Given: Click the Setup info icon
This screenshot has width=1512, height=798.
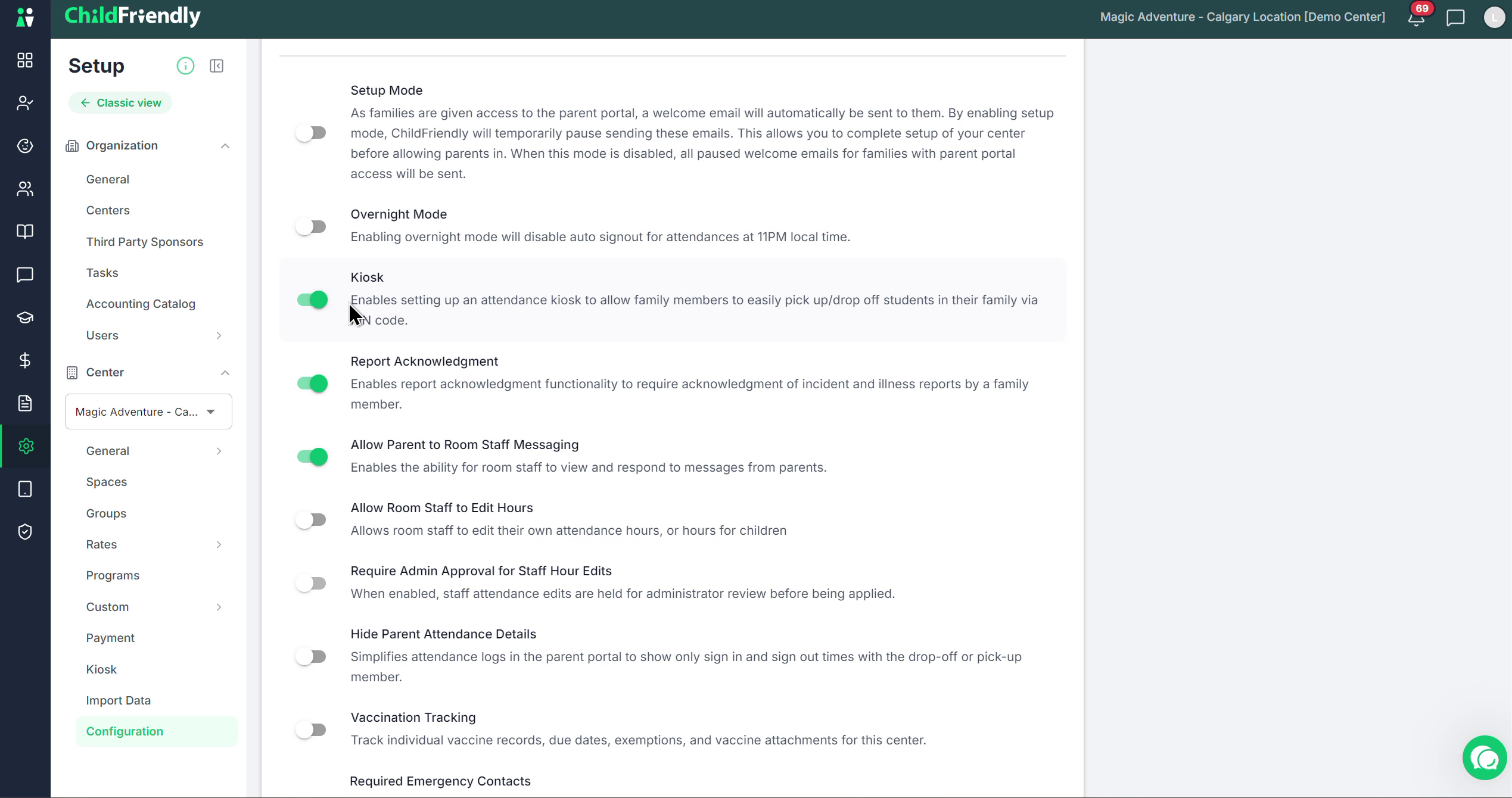Looking at the screenshot, I should tap(185, 66).
